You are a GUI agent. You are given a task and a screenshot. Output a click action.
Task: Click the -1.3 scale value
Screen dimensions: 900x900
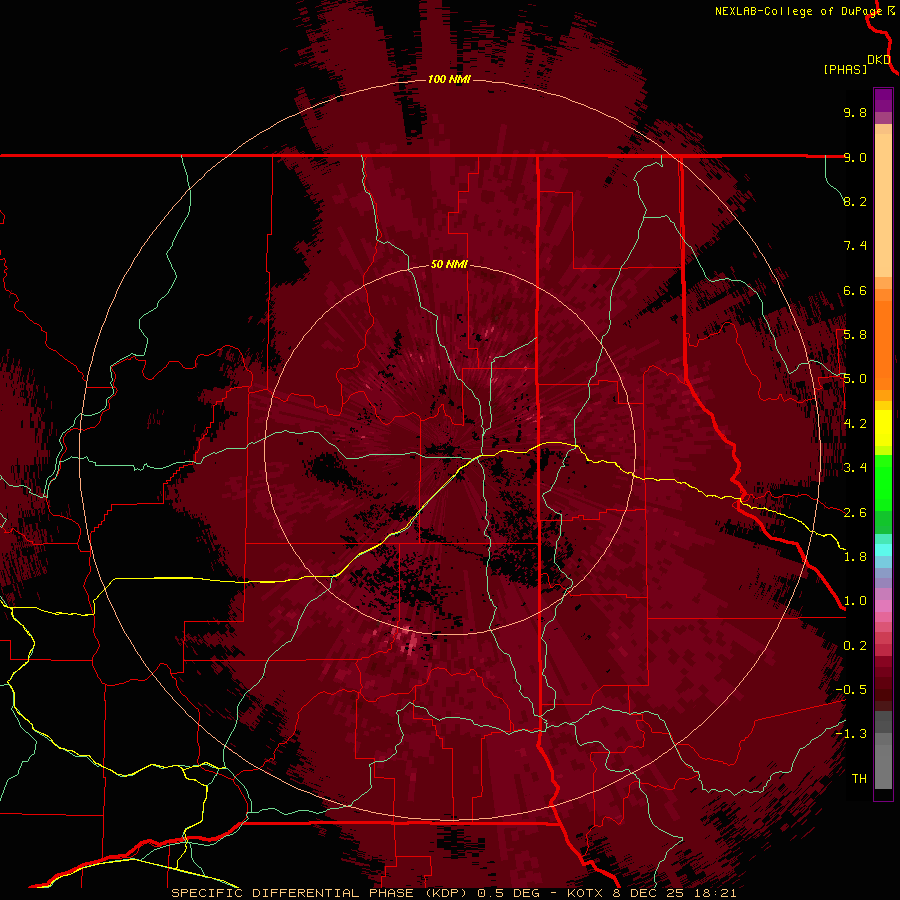(851, 734)
